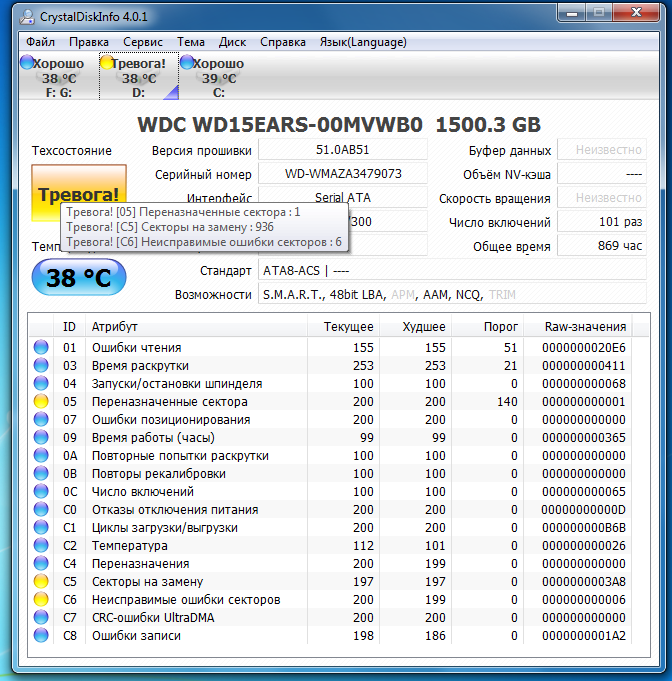
Task: Select the attribute name Переназначенные сектора
Action: (169, 402)
